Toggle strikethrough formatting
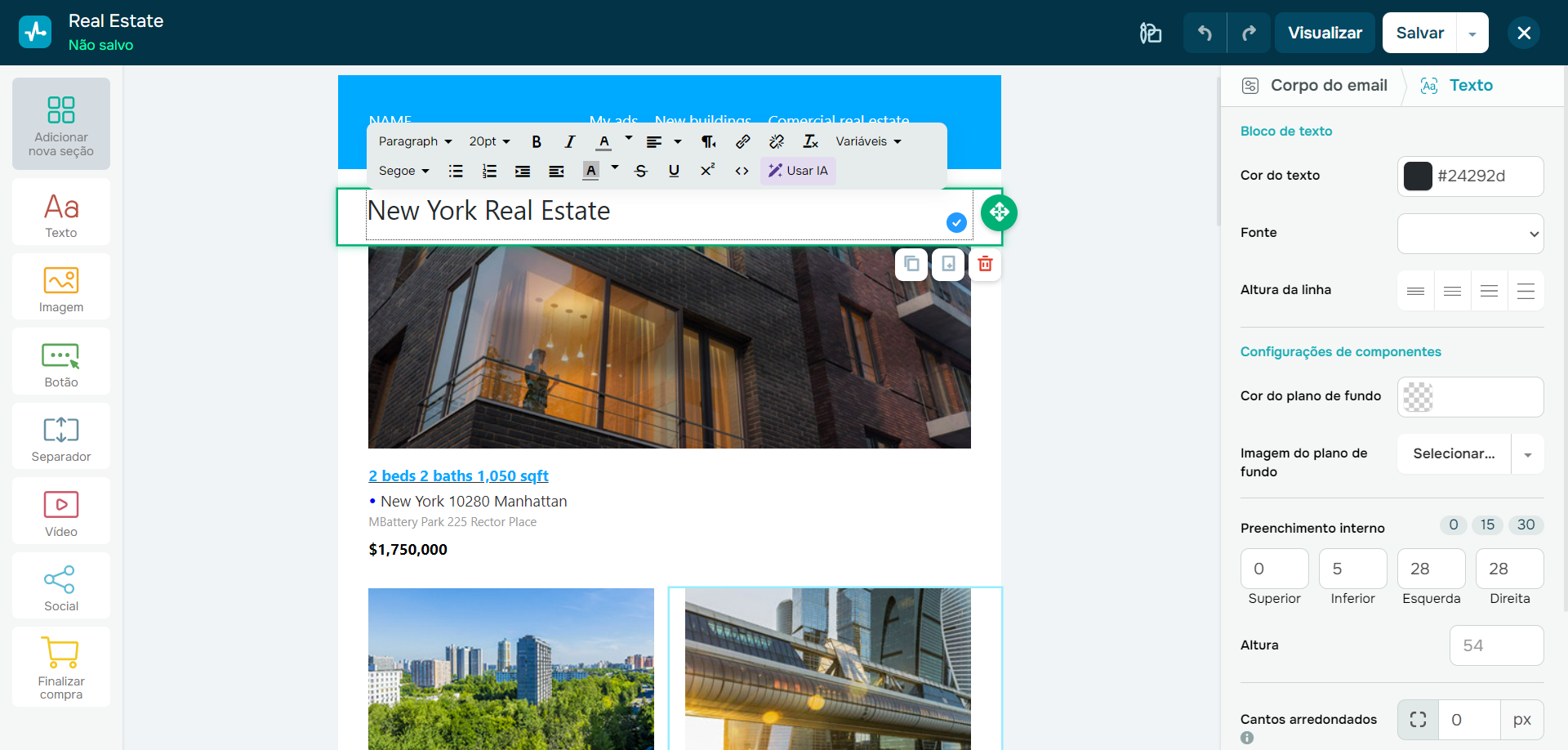This screenshot has width=1568, height=750. 641,171
